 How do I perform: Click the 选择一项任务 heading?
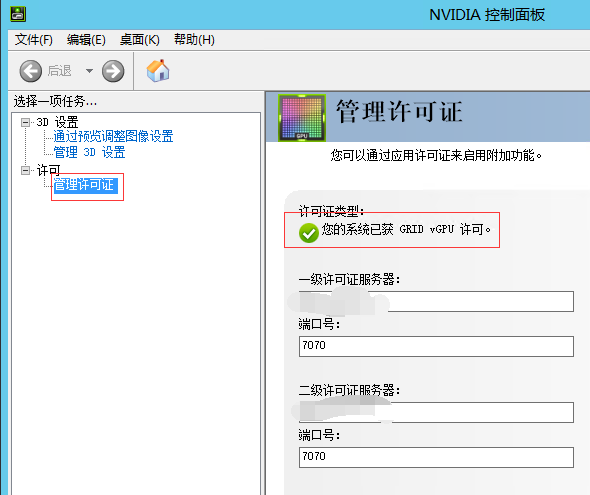[x=55, y=101]
